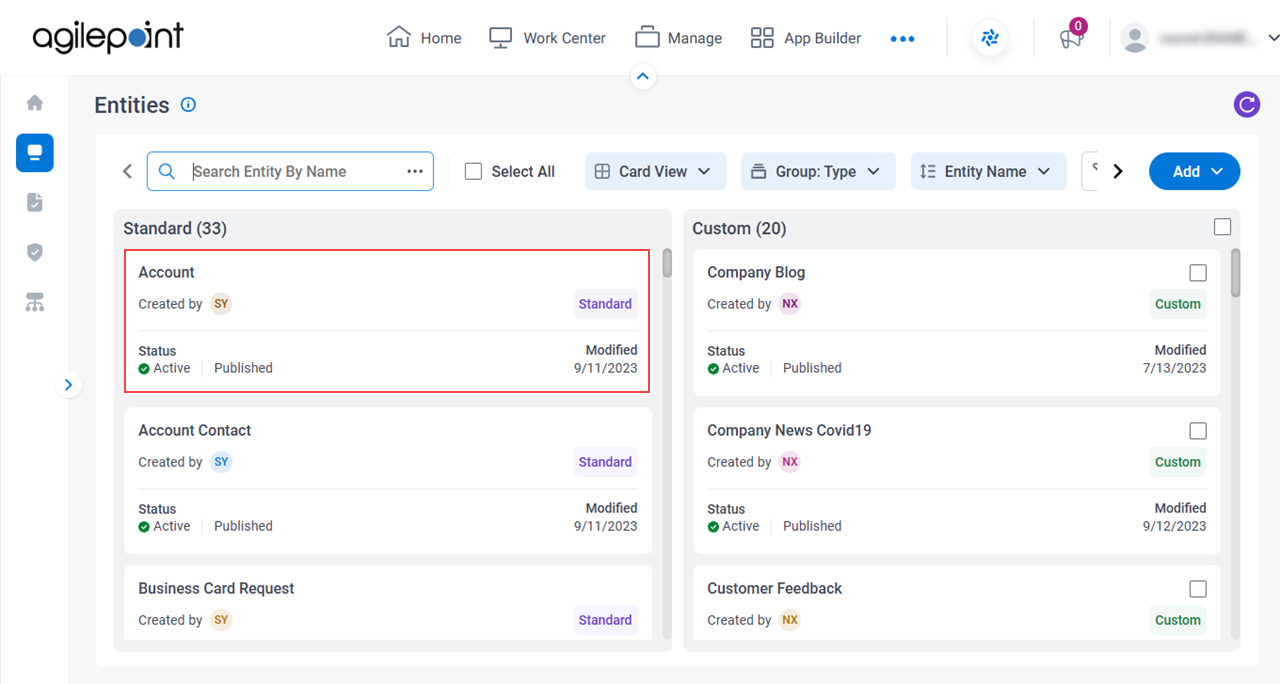Open the shield icon in left sidebar
Image resolution: width=1280 pixels, height=684 pixels.
tap(35, 252)
